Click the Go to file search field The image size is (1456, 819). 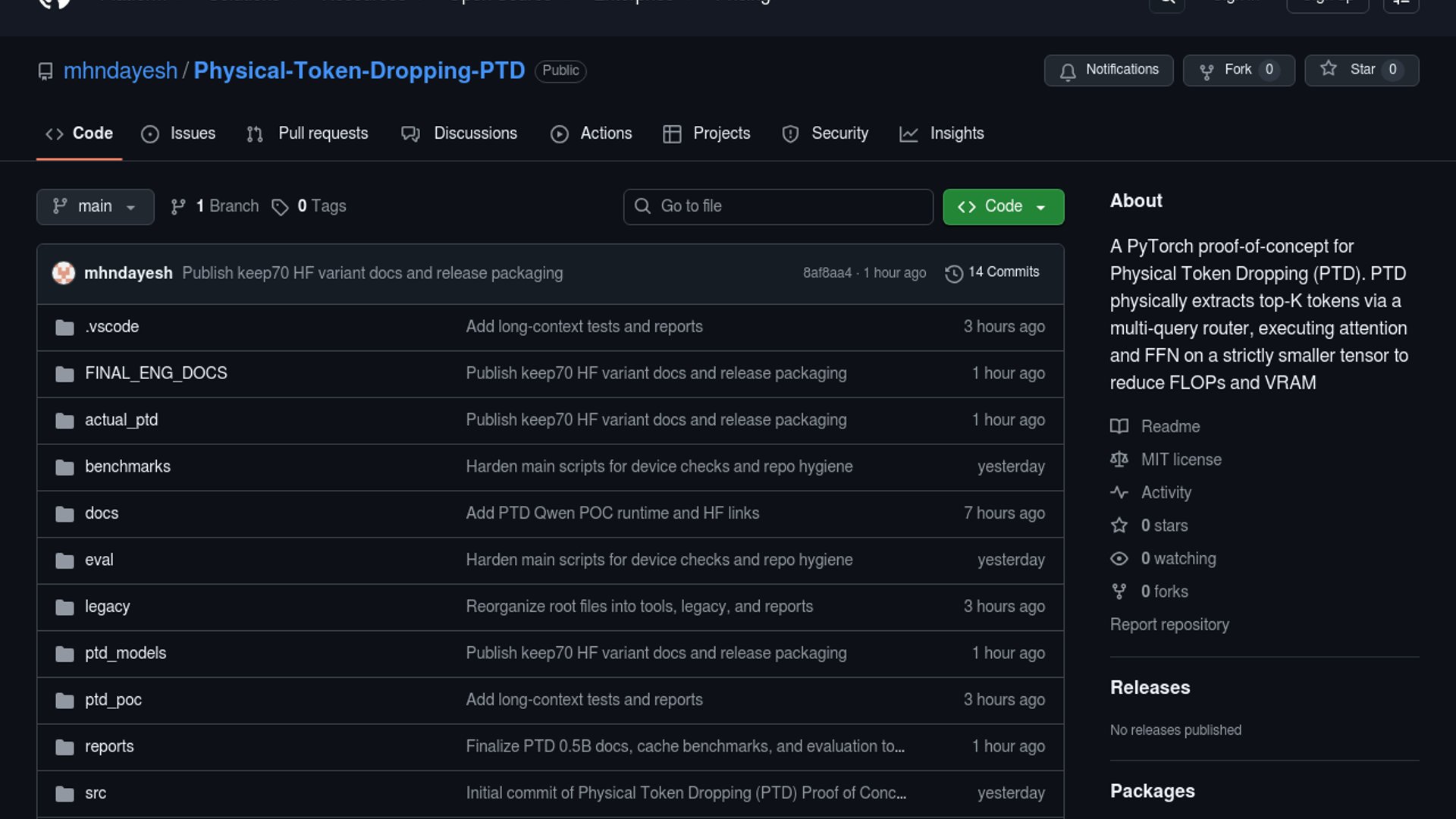pyautogui.click(x=778, y=206)
